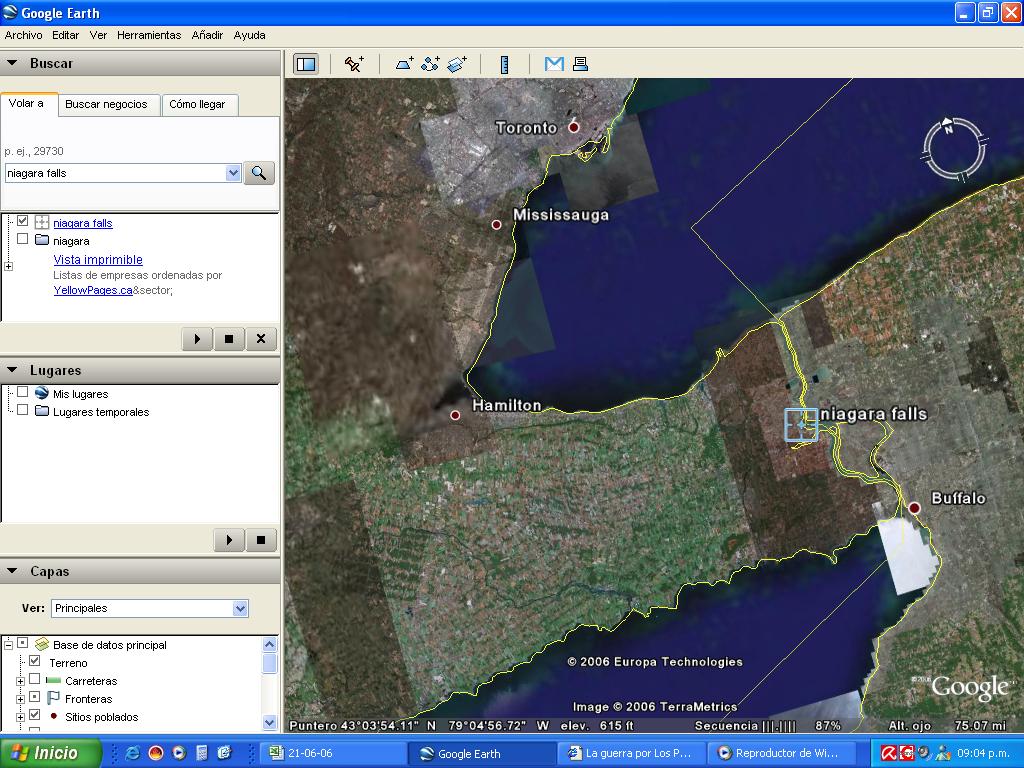Collapse the Lugares panel

pyautogui.click(x=12, y=370)
